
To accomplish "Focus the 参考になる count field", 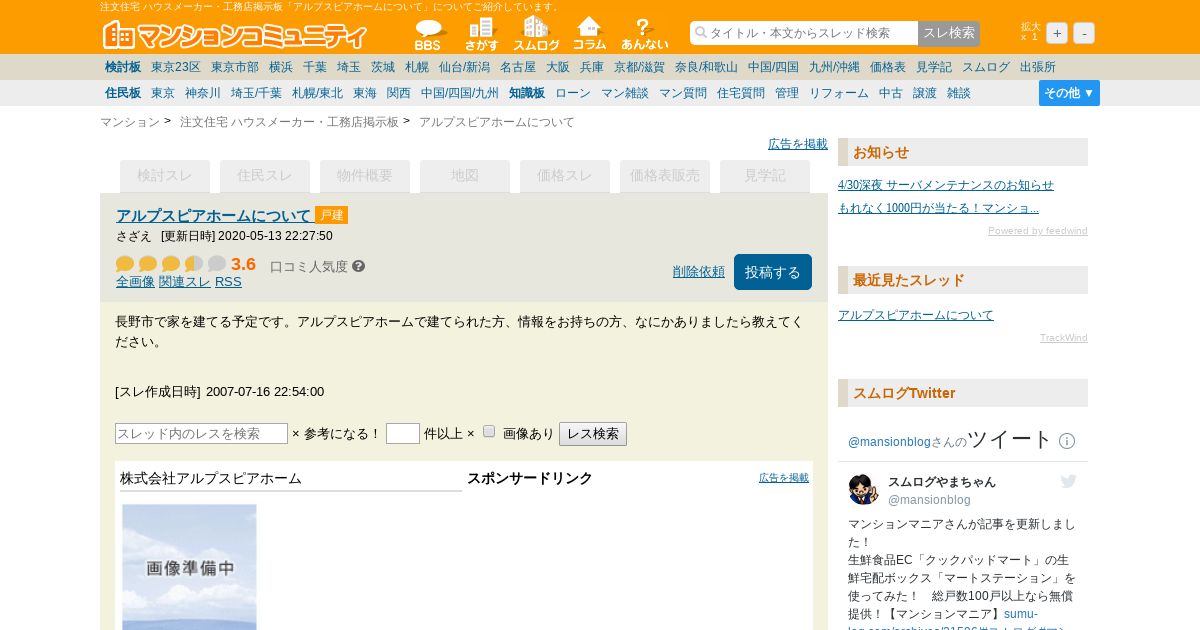I will click(x=403, y=433).
